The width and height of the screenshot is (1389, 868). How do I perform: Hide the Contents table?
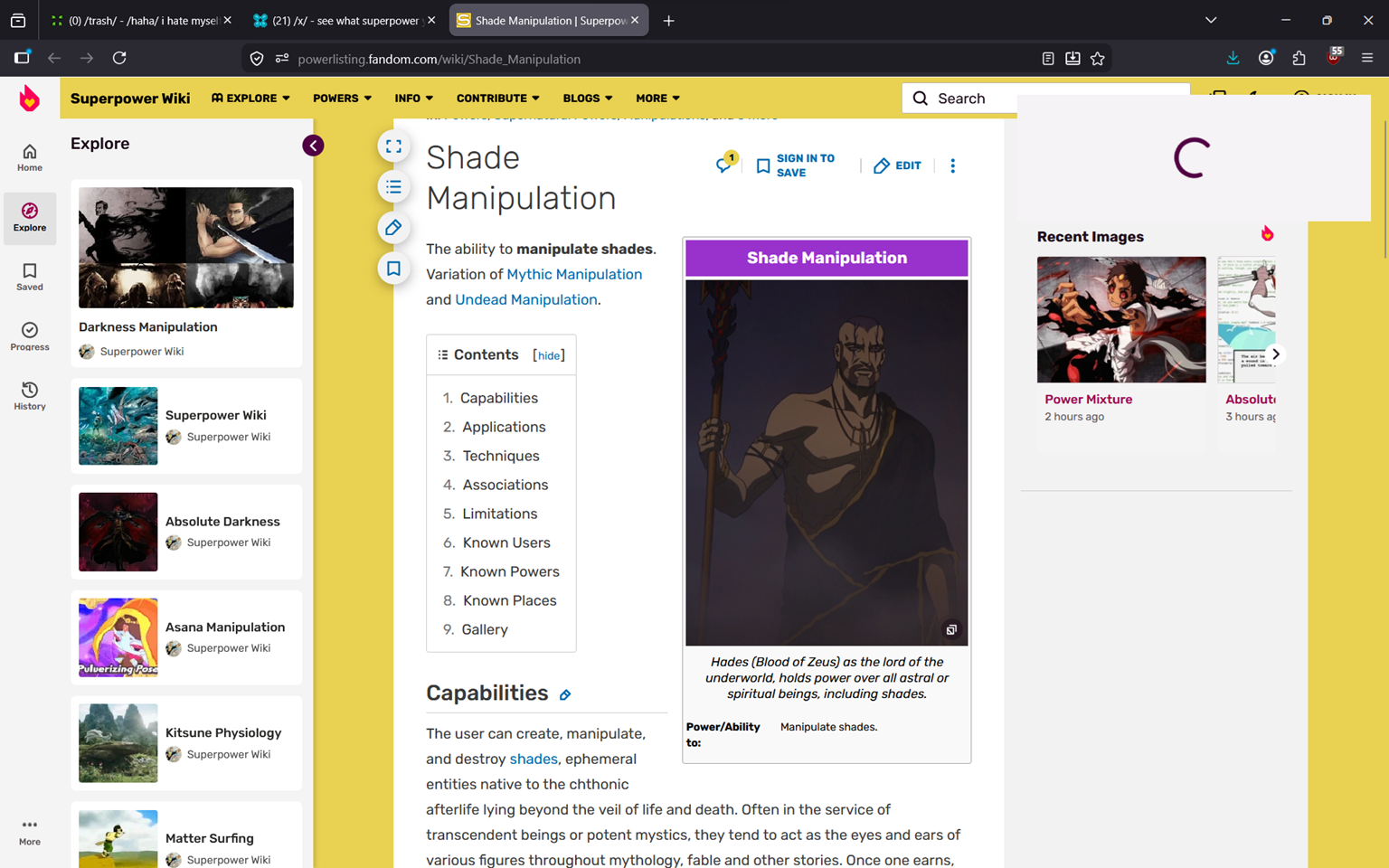549,355
